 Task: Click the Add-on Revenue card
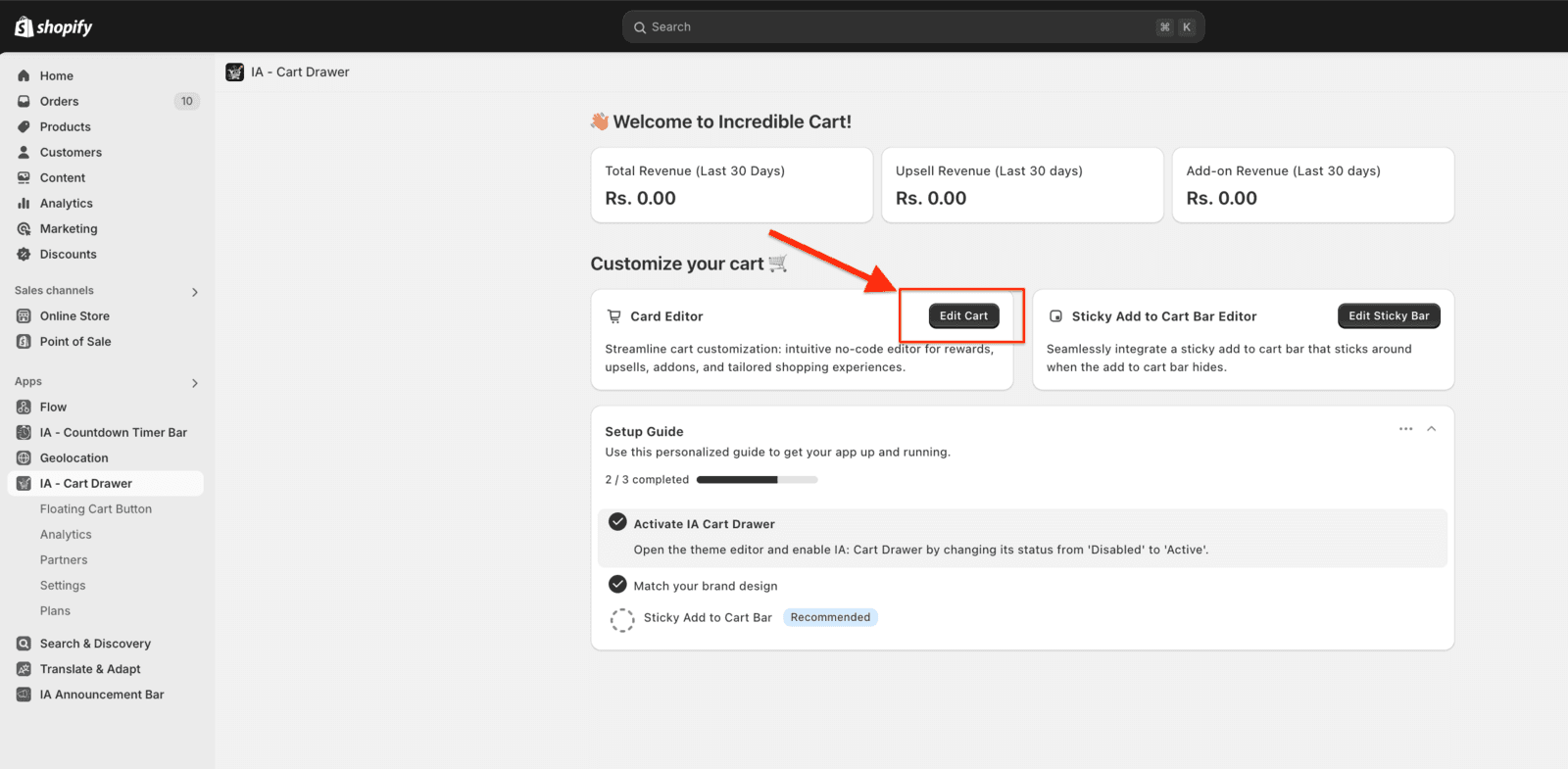(x=1313, y=185)
